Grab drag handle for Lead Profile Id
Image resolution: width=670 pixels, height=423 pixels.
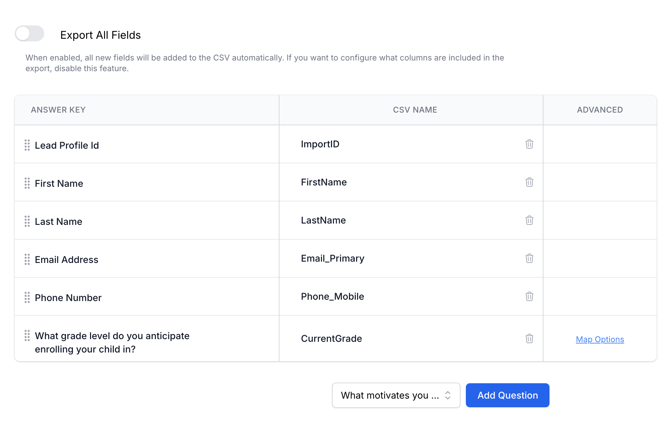click(x=27, y=145)
